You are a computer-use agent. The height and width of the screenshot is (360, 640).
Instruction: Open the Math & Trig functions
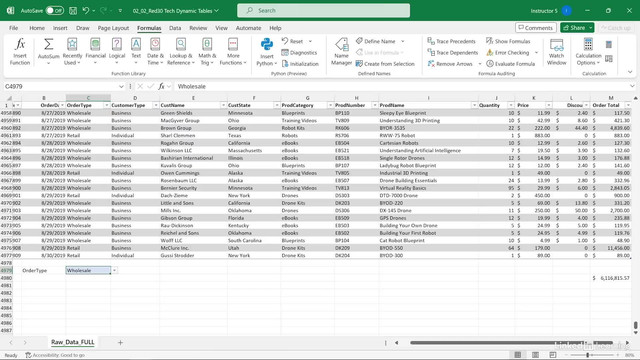(207, 51)
